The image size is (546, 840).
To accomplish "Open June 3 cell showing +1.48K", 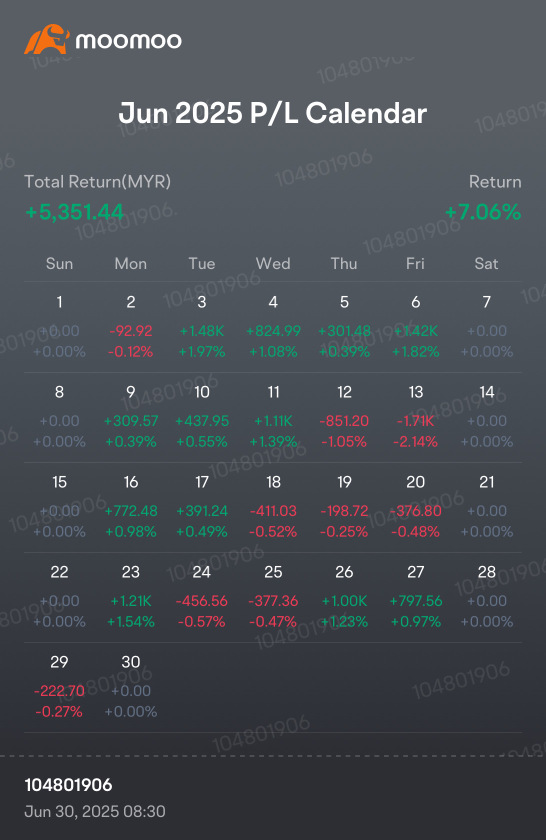I will coord(202,327).
